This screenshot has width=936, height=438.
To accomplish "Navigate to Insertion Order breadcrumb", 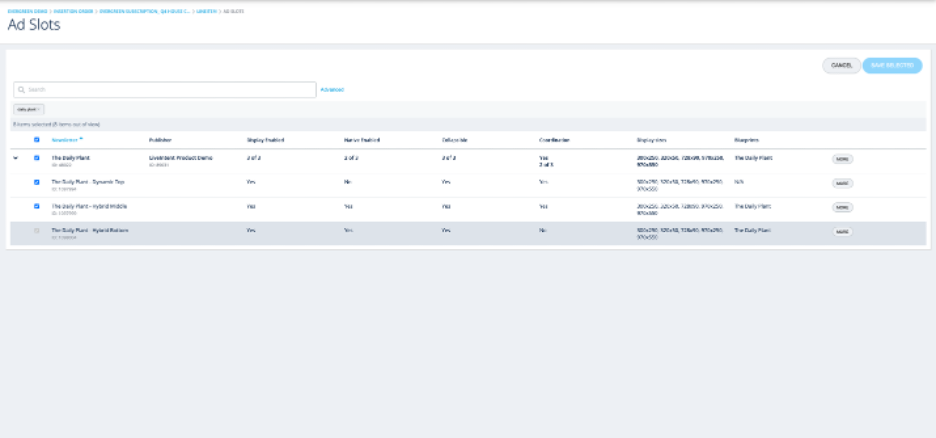I will pyautogui.click(x=73, y=10).
